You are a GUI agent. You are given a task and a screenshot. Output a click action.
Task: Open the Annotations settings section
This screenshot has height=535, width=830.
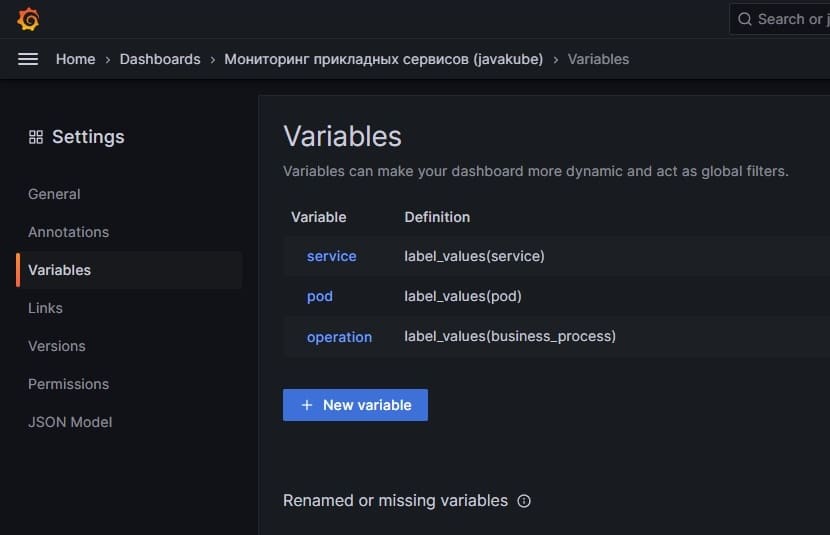(68, 232)
